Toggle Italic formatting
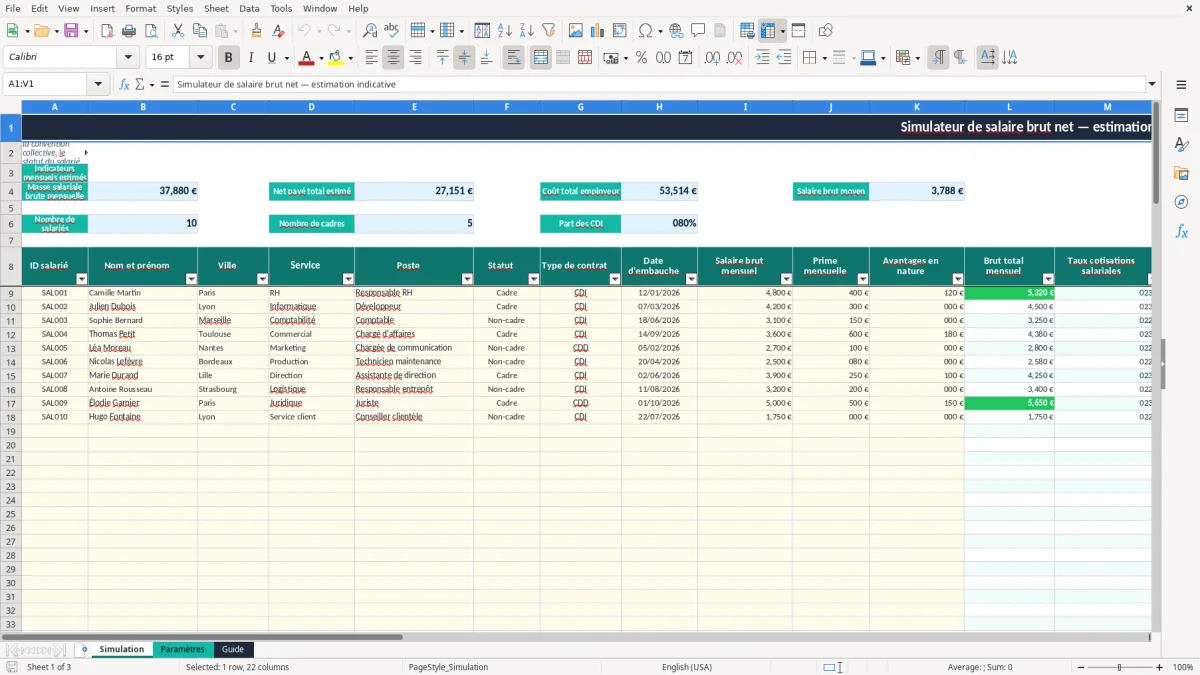The width and height of the screenshot is (1200, 675). pos(251,58)
